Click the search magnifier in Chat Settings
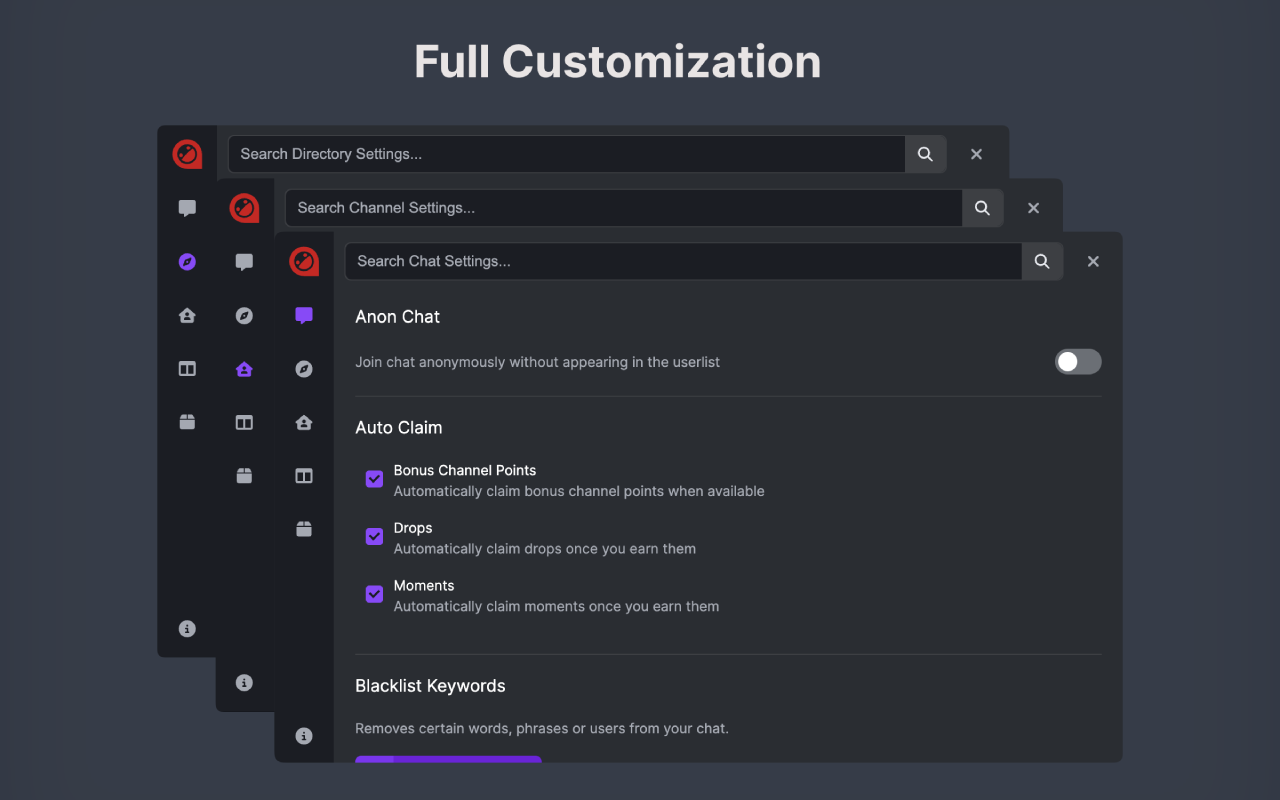The width and height of the screenshot is (1280, 800). [1042, 261]
